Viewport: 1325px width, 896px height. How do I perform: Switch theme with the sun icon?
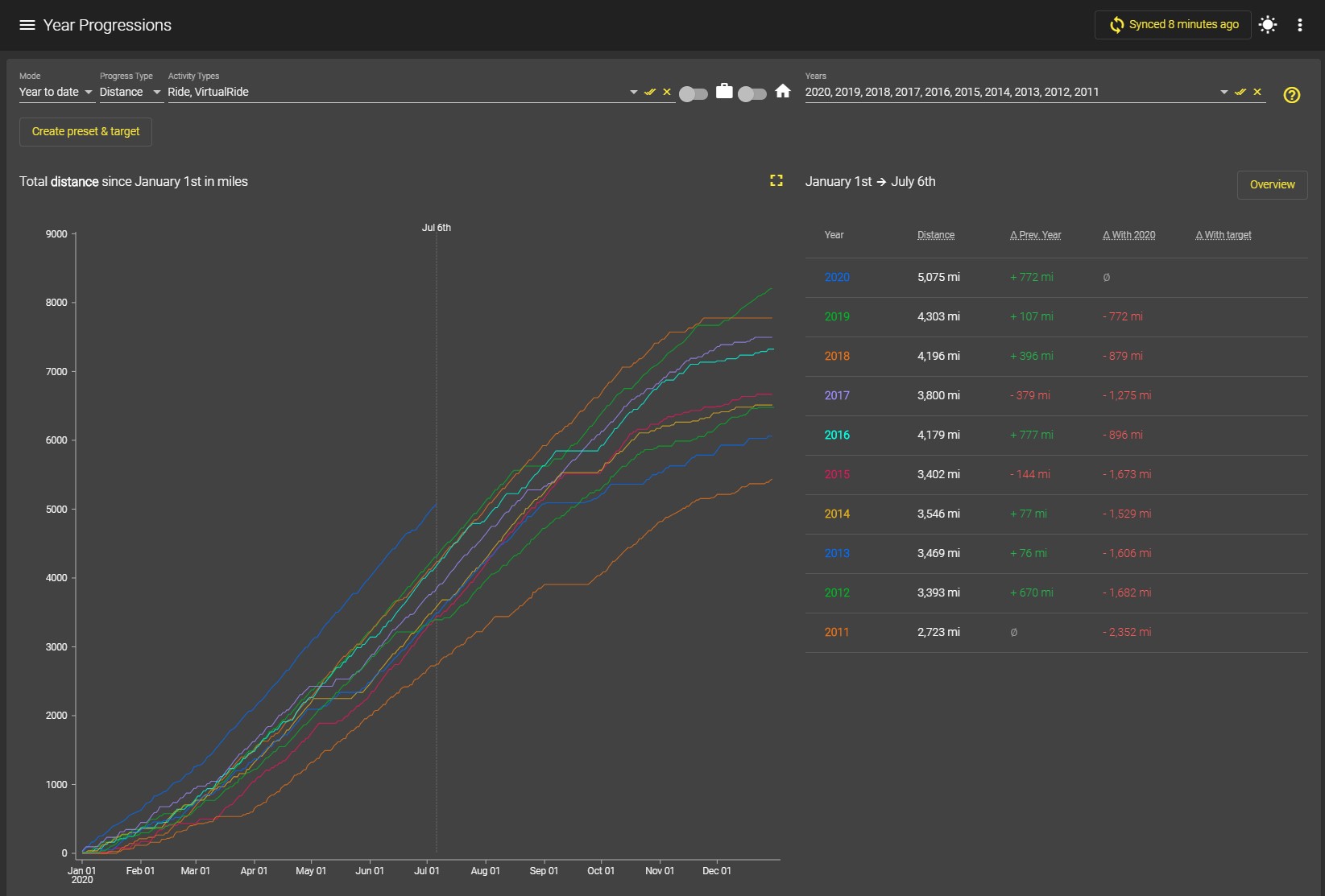[1268, 25]
